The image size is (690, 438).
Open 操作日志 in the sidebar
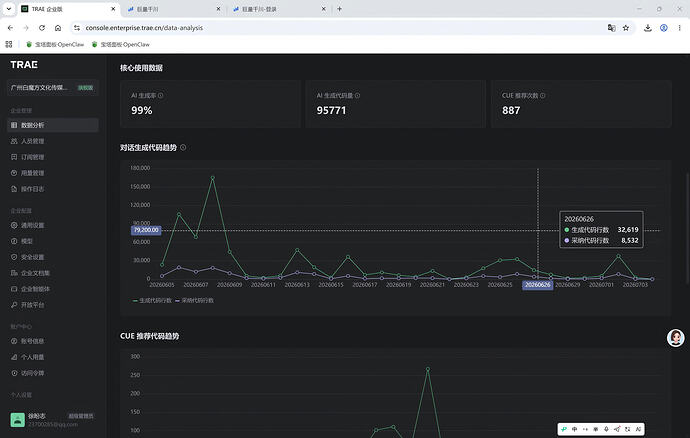53,189
